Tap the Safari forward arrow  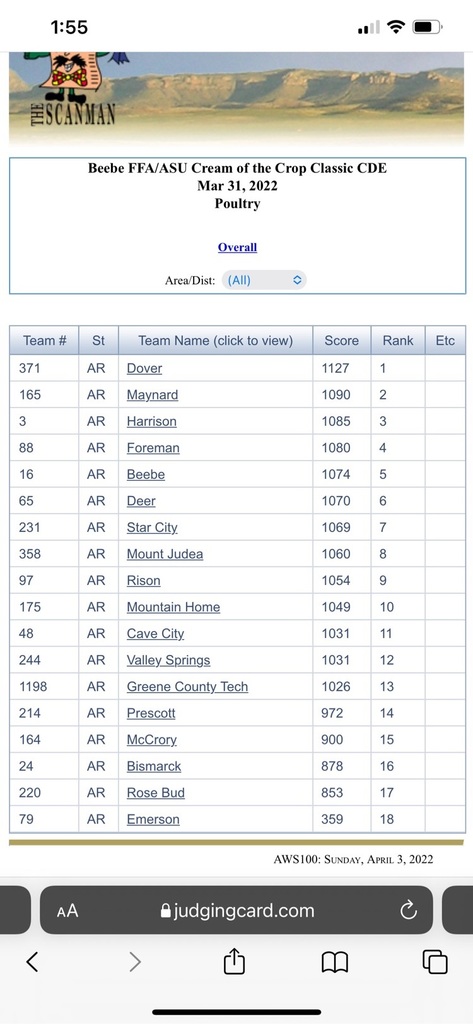coord(135,961)
